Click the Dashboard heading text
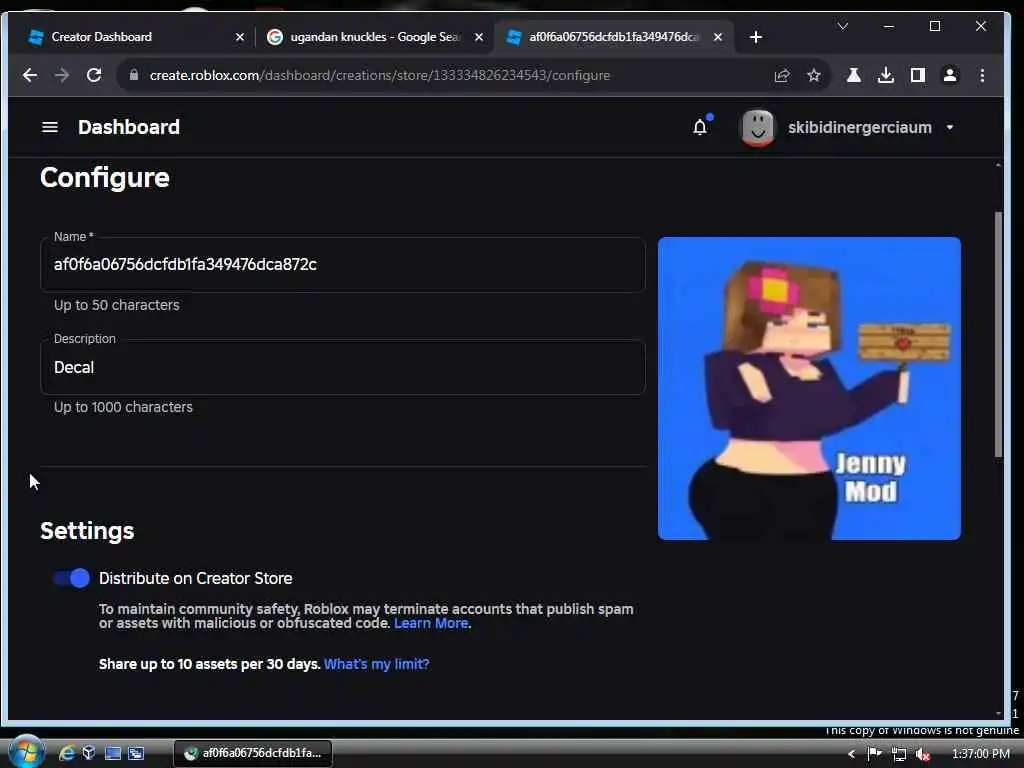Screen dimensions: 1024x768 (129, 127)
